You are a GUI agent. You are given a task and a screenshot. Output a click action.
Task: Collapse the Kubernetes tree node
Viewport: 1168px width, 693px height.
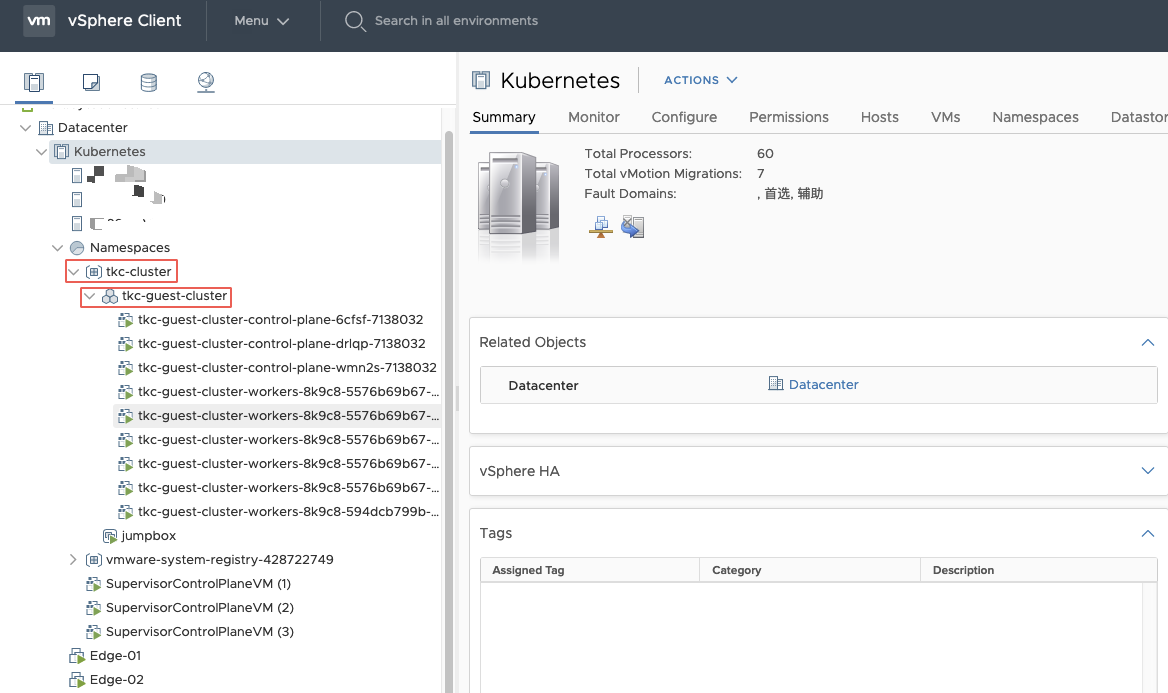click(x=42, y=151)
